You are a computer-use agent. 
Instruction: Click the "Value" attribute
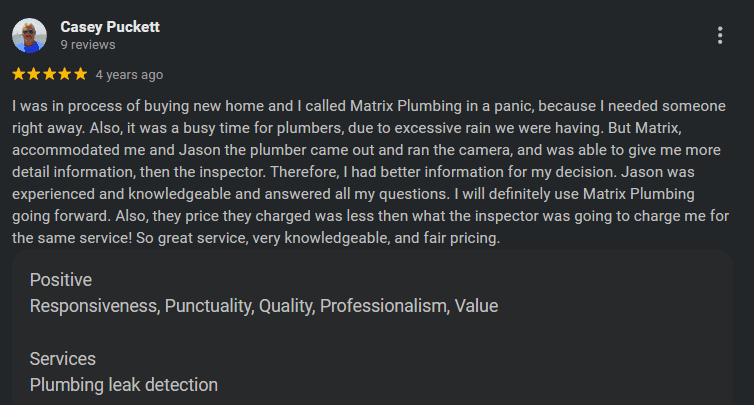pyautogui.click(x=477, y=306)
